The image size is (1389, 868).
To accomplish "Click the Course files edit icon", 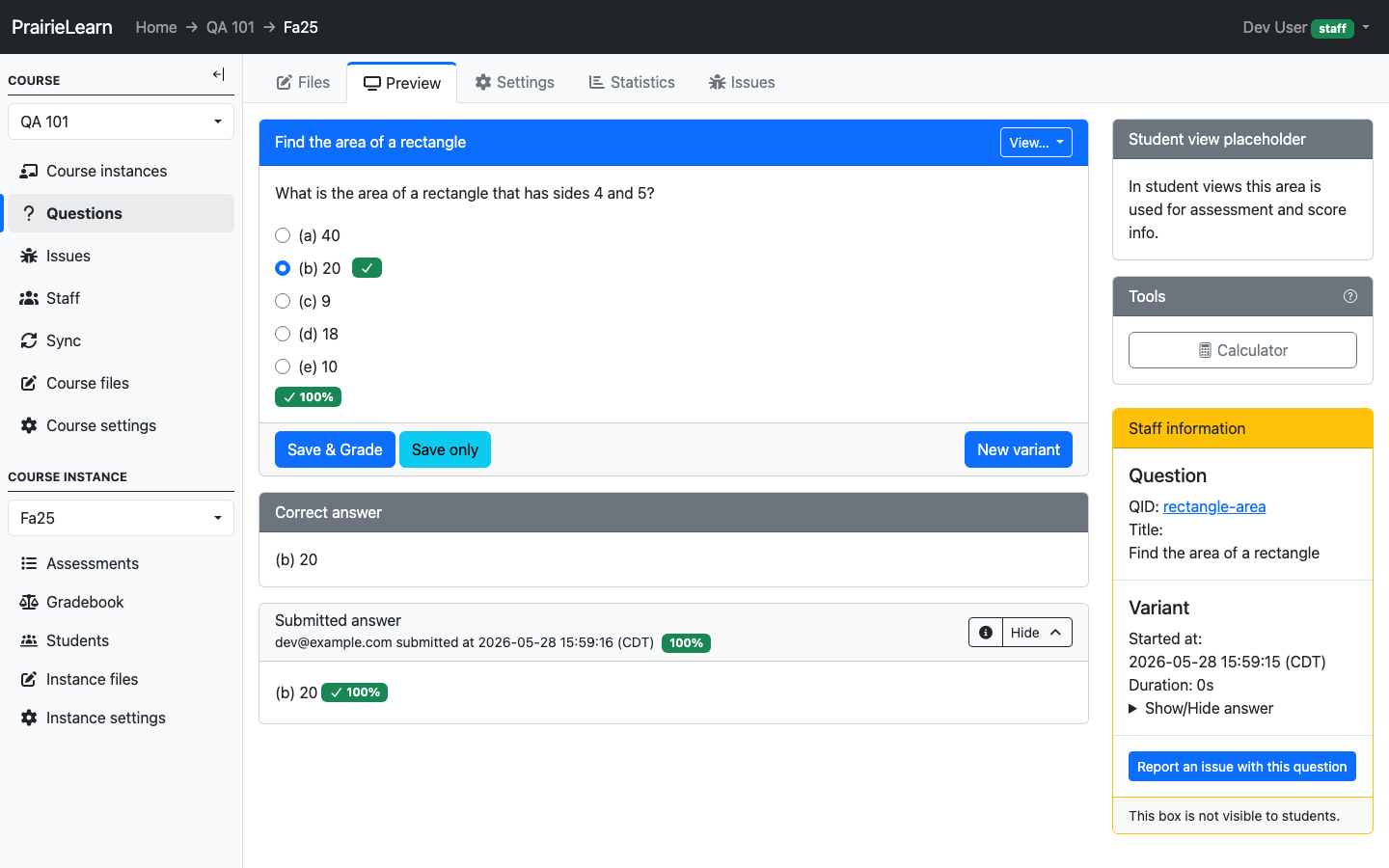I will tap(29, 383).
